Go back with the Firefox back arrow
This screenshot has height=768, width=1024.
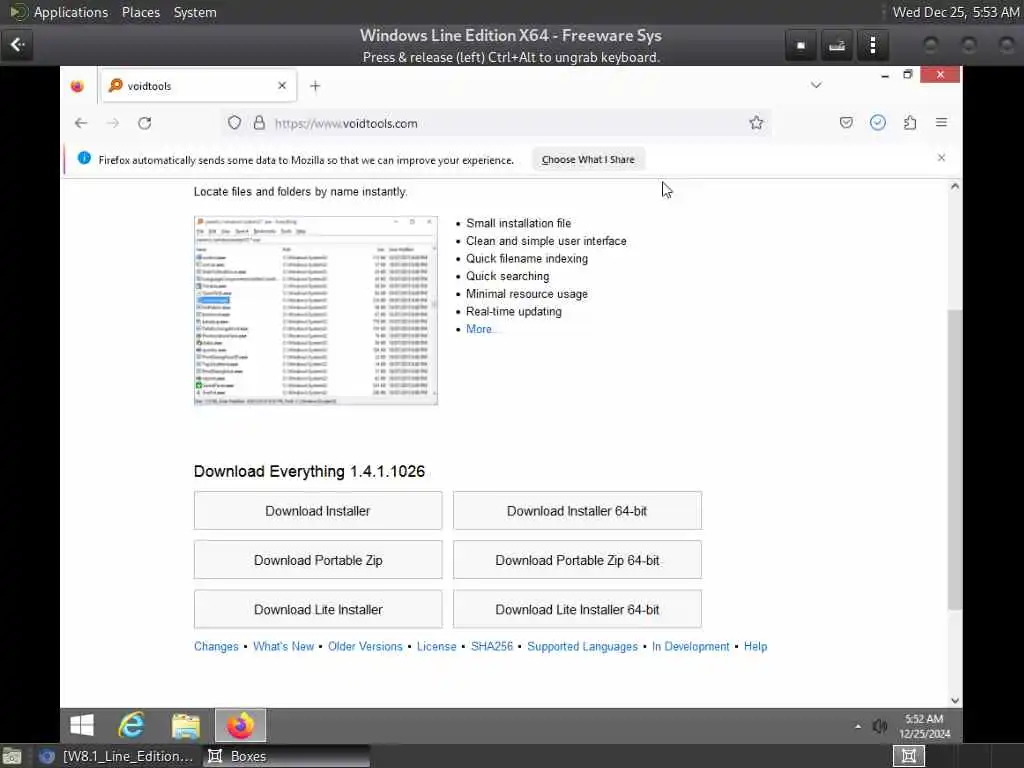tap(81, 123)
